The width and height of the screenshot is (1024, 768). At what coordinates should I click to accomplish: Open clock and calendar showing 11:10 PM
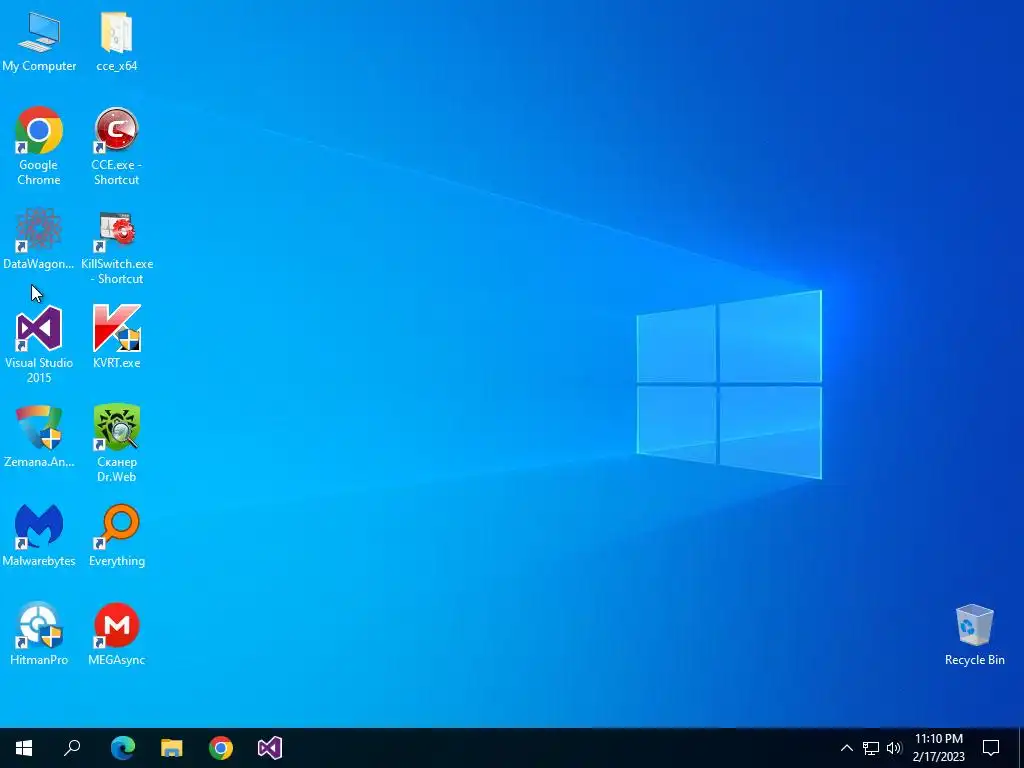[x=938, y=748]
